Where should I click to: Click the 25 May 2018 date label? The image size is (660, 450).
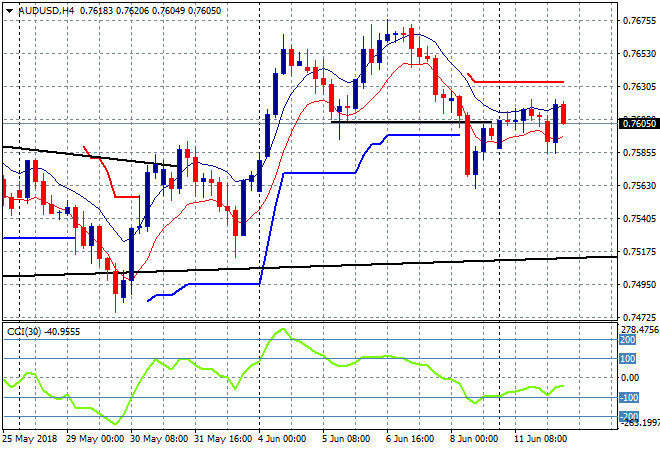[32, 439]
